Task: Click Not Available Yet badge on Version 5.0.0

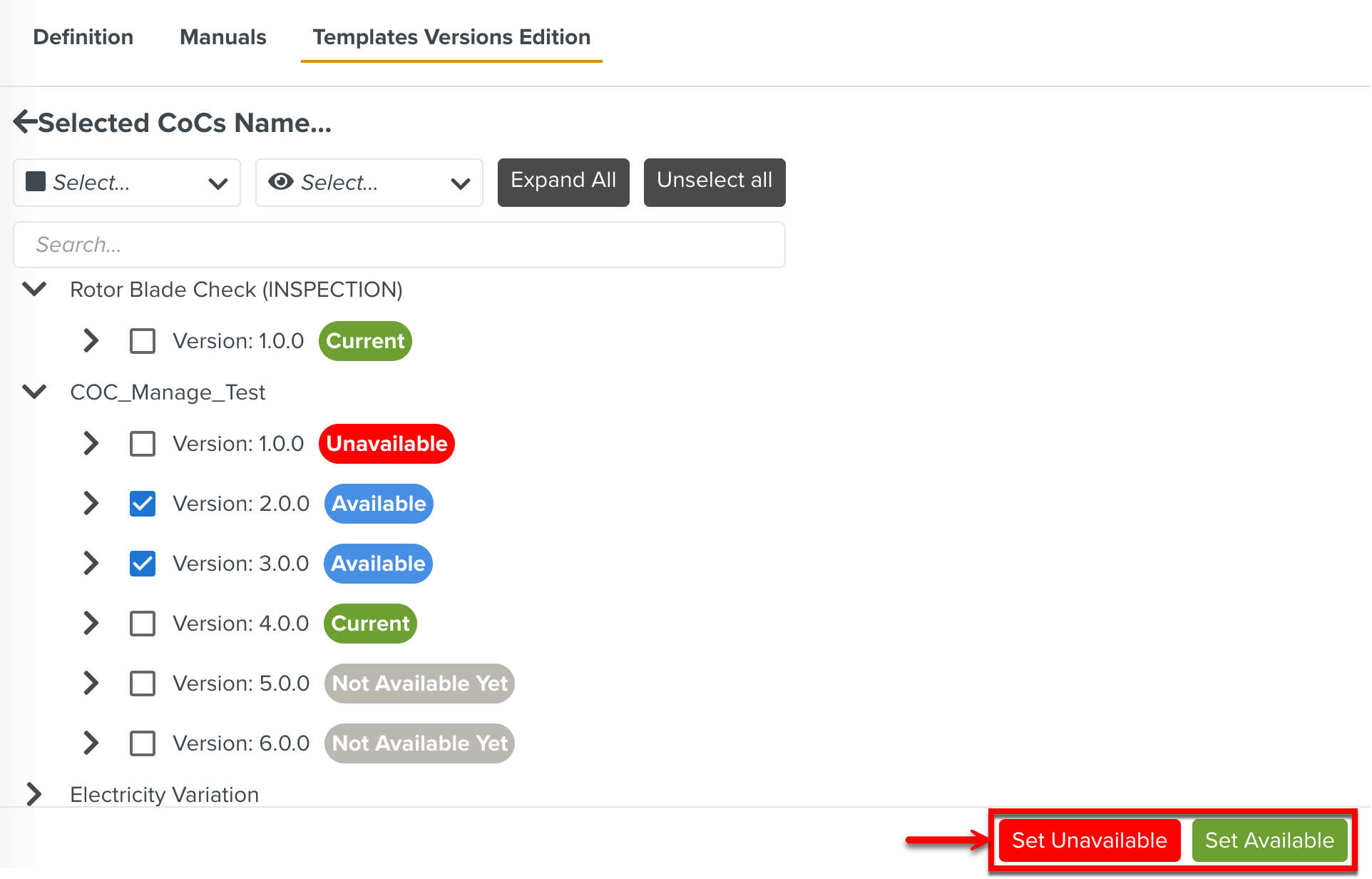Action: [419, 684]
